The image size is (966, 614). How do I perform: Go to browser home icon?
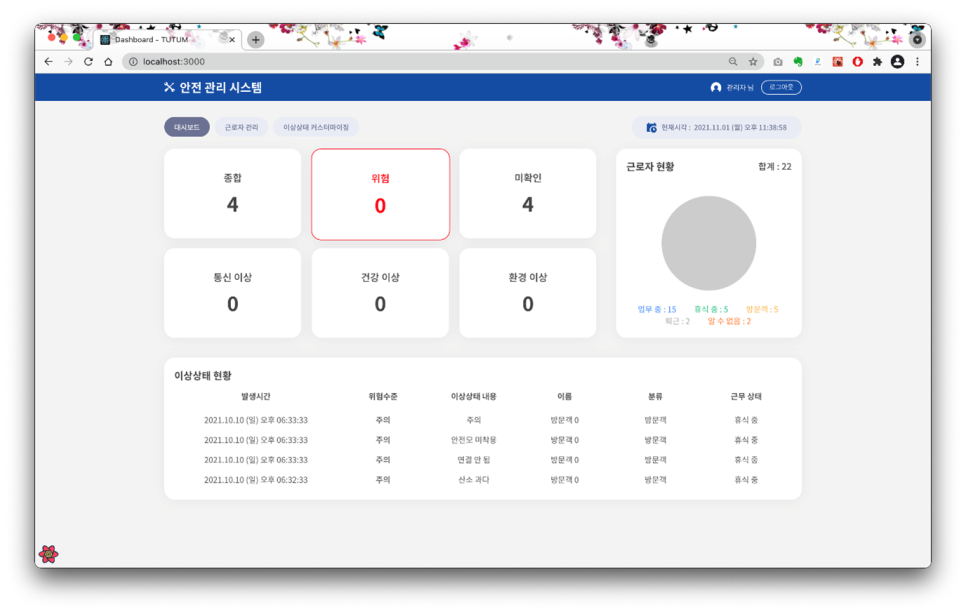(108, 62)
